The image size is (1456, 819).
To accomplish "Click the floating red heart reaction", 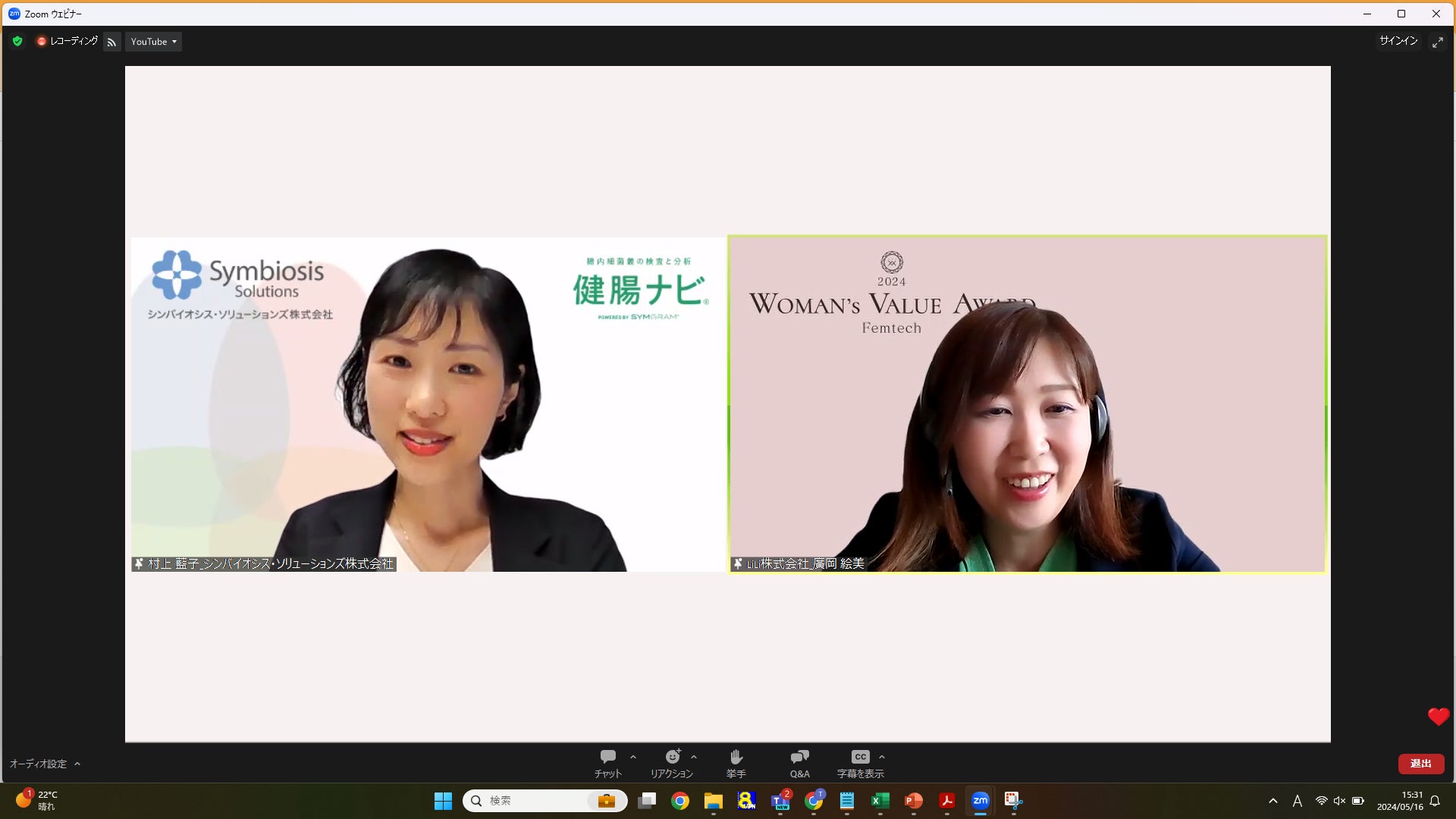I will (x=1438, y=717).
